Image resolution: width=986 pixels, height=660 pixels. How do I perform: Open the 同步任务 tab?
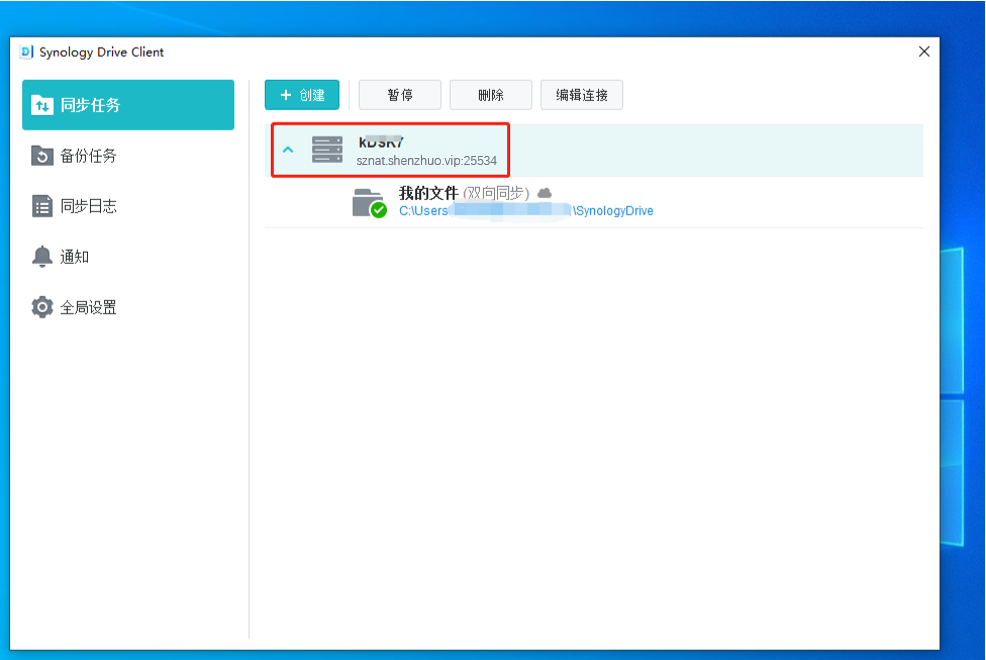click(128, 105)
